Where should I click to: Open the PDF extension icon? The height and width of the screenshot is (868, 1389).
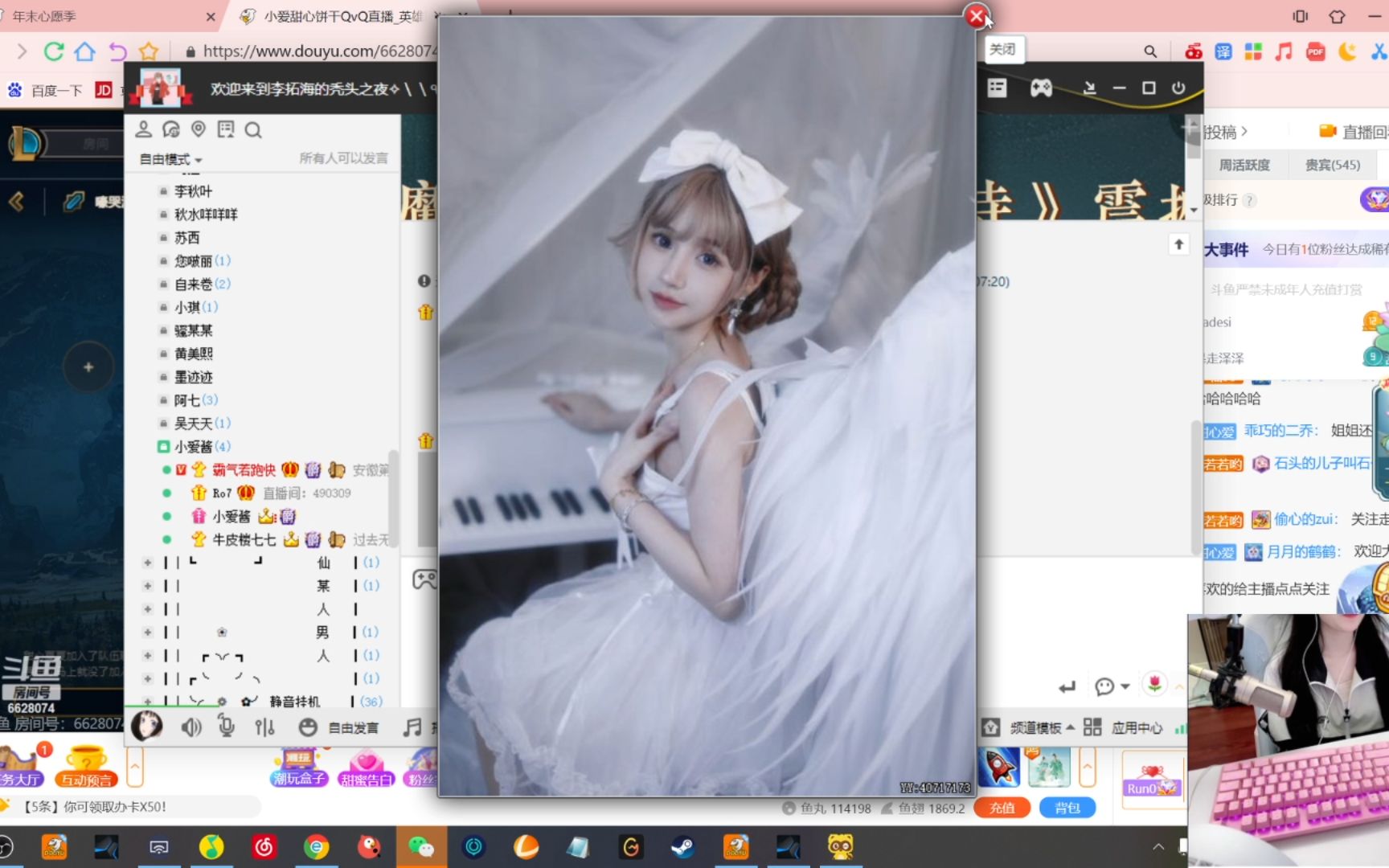coord(1316,51)
